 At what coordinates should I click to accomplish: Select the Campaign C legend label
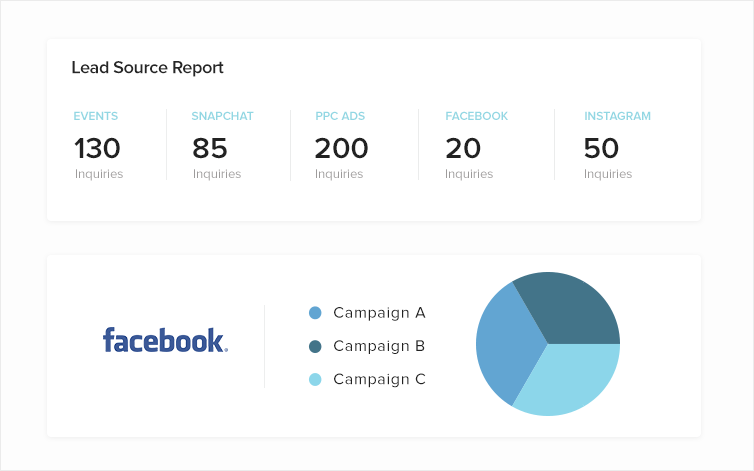(x=379, y=379)
